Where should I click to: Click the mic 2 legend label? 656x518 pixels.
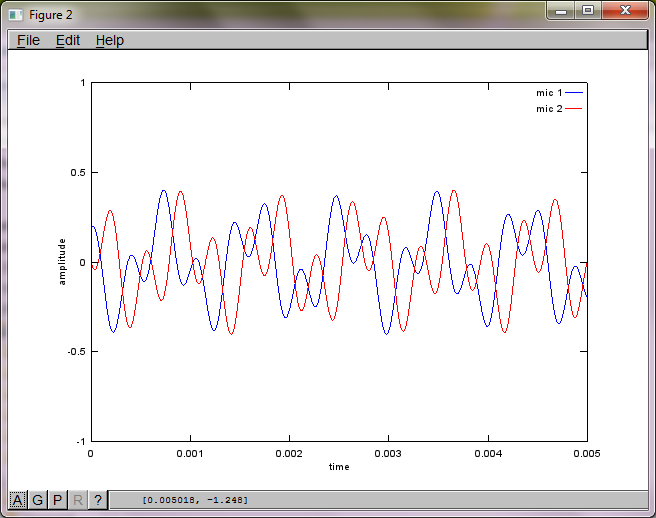(549, 108)
